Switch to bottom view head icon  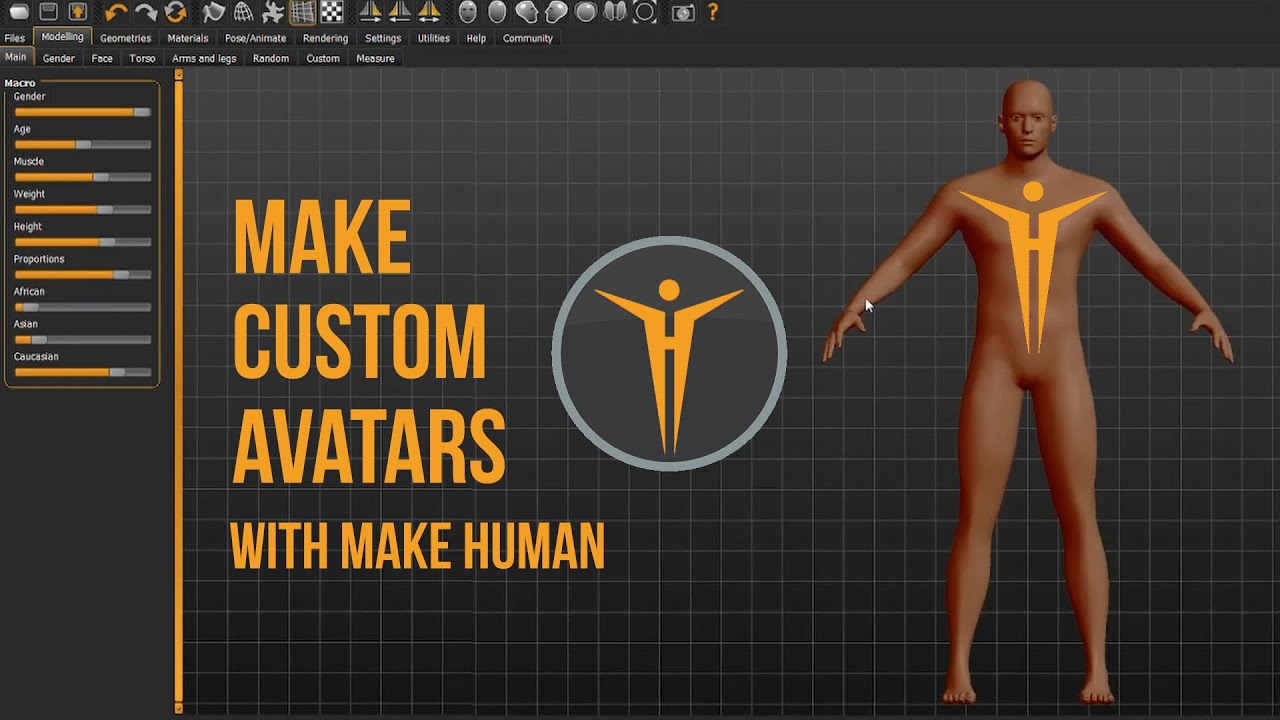pyautogui.click(x=616, y=12)
